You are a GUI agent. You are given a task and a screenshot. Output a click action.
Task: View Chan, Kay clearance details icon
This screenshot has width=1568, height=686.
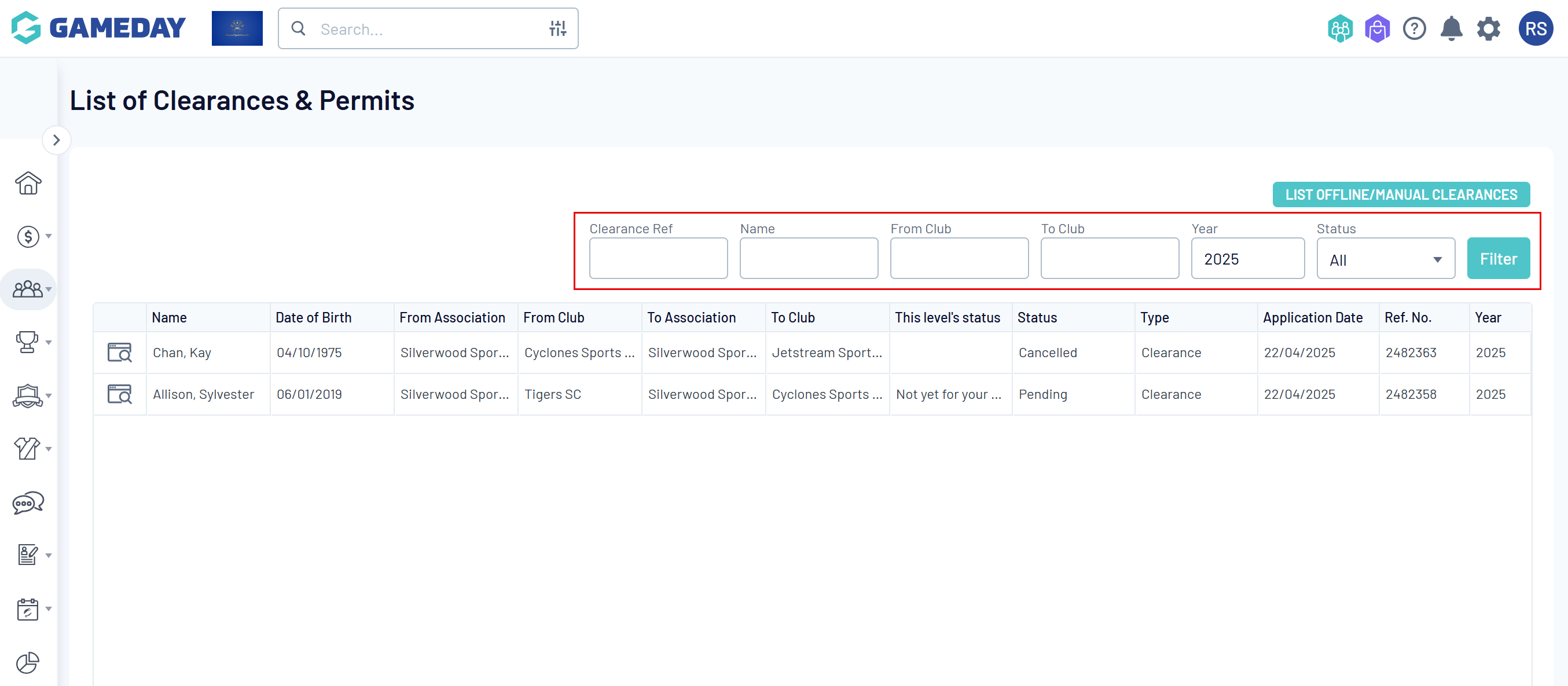pos(119,353)
